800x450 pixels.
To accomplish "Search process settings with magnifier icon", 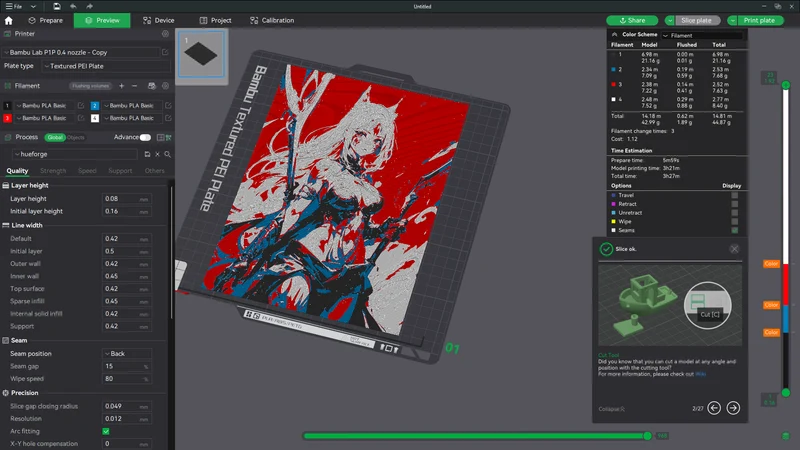I will 167,154.
